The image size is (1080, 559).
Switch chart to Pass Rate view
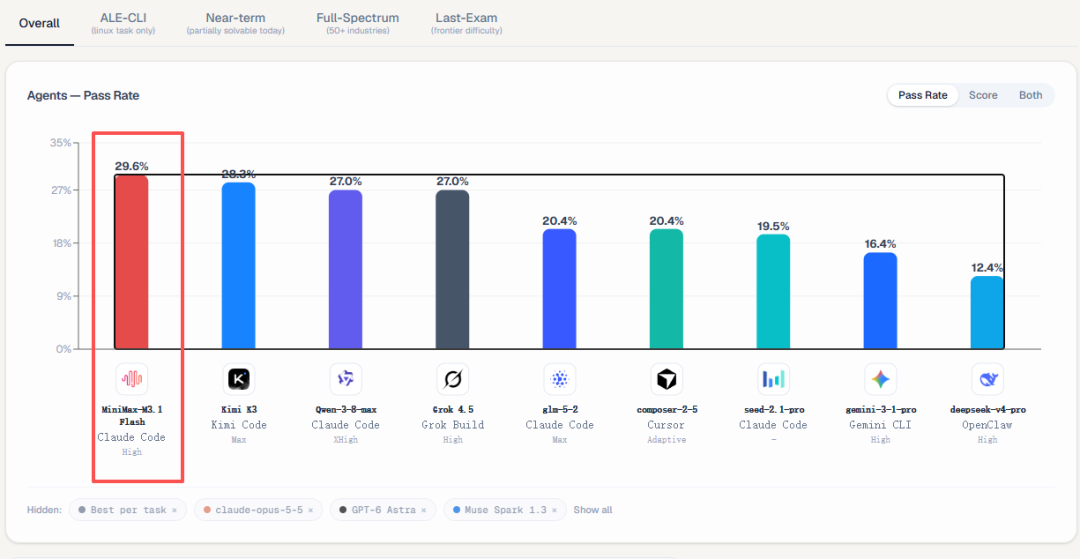pyautogui.click(x=922, y=95)
